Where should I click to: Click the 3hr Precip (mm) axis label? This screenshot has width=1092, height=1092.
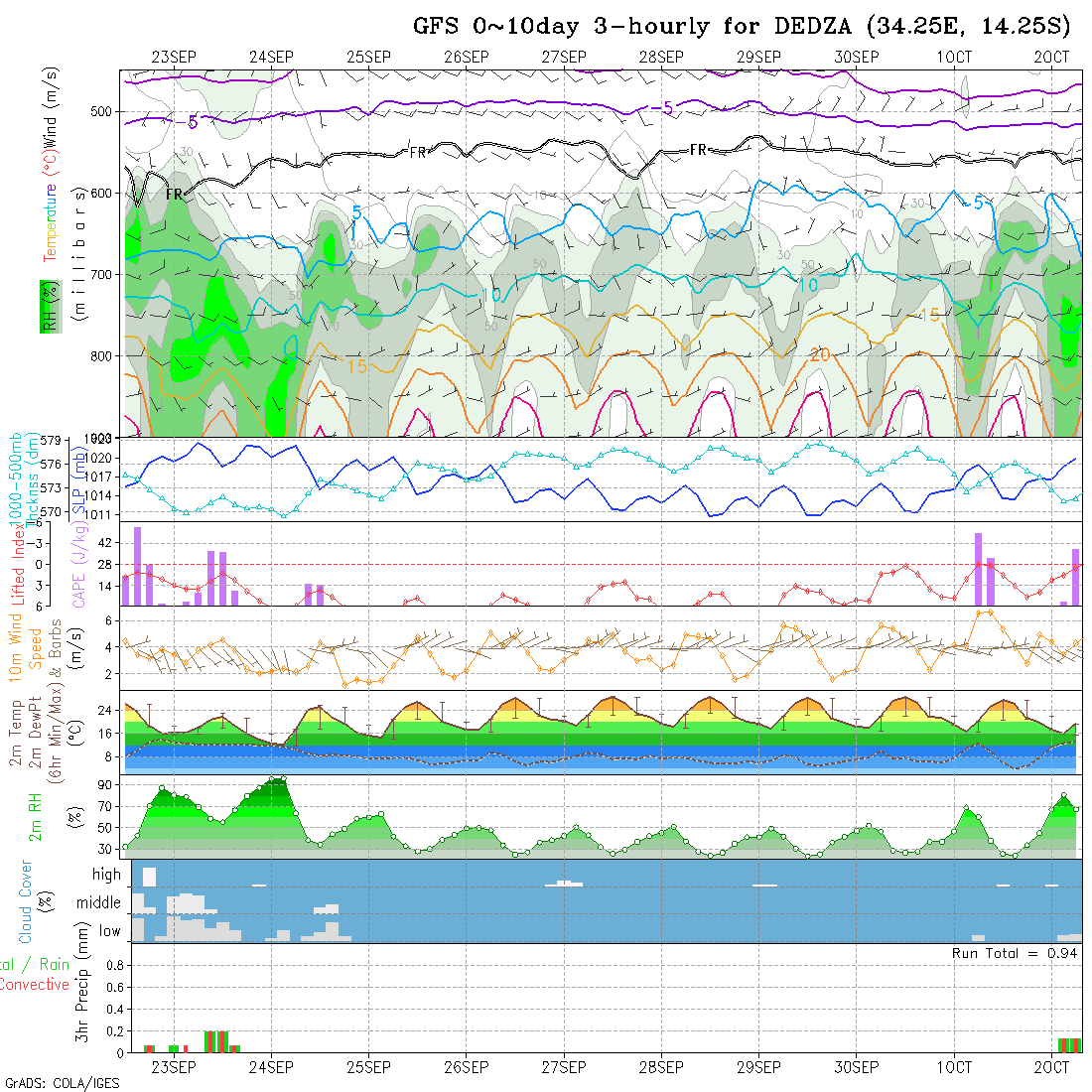coord(81,996)
